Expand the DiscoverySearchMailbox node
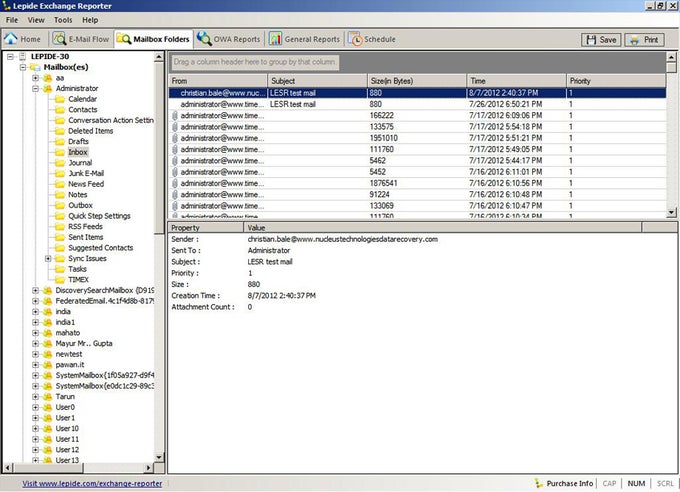Viewport: 680px width, 492px height. (x=36, y=290)
